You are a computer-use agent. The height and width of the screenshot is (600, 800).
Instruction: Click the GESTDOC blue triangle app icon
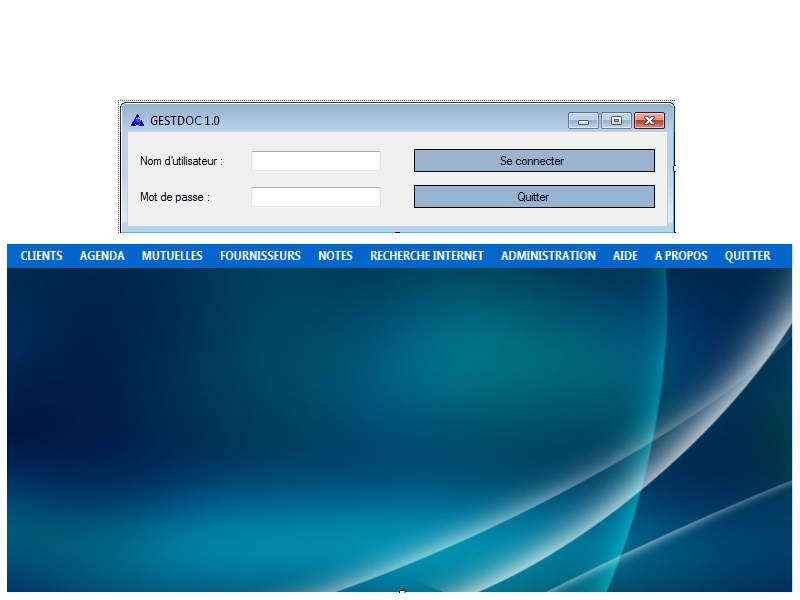pyautogui.click(x=137, y=120)
